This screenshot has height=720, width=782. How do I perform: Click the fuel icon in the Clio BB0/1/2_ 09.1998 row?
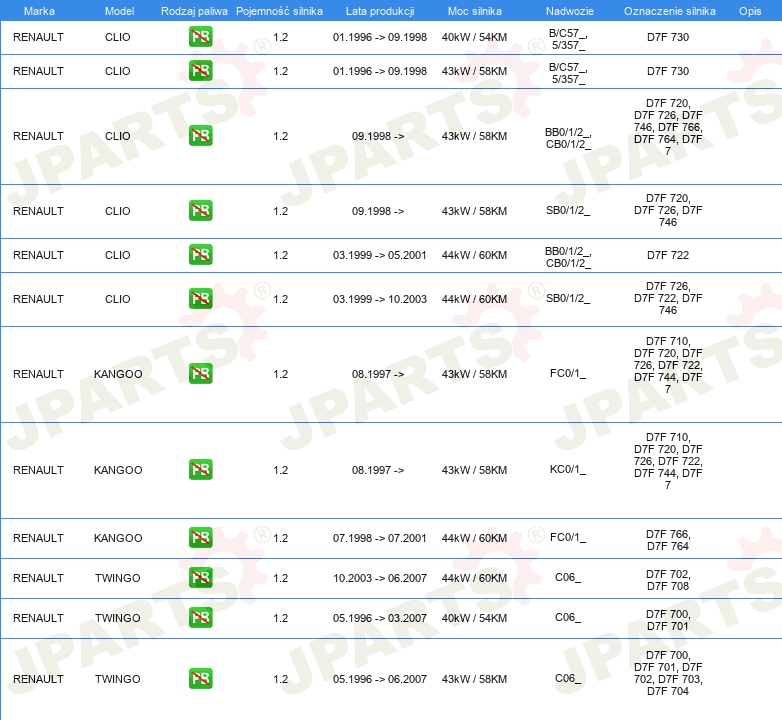tap(200, 136)
